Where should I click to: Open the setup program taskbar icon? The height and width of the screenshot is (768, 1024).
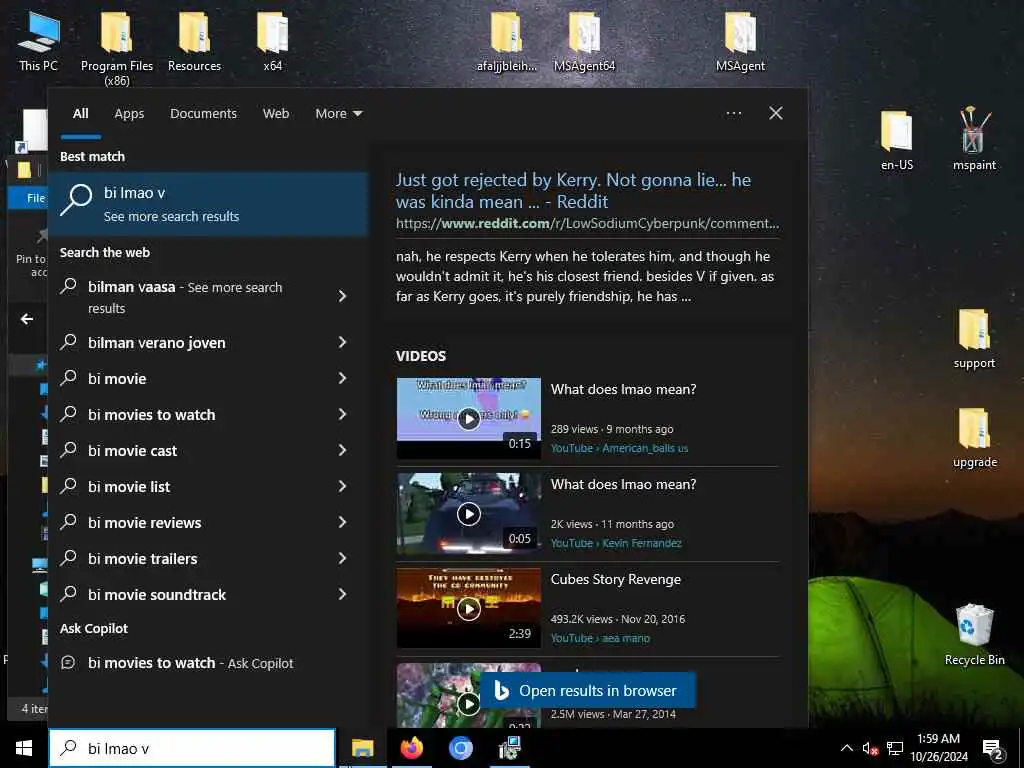pos(509,748)
